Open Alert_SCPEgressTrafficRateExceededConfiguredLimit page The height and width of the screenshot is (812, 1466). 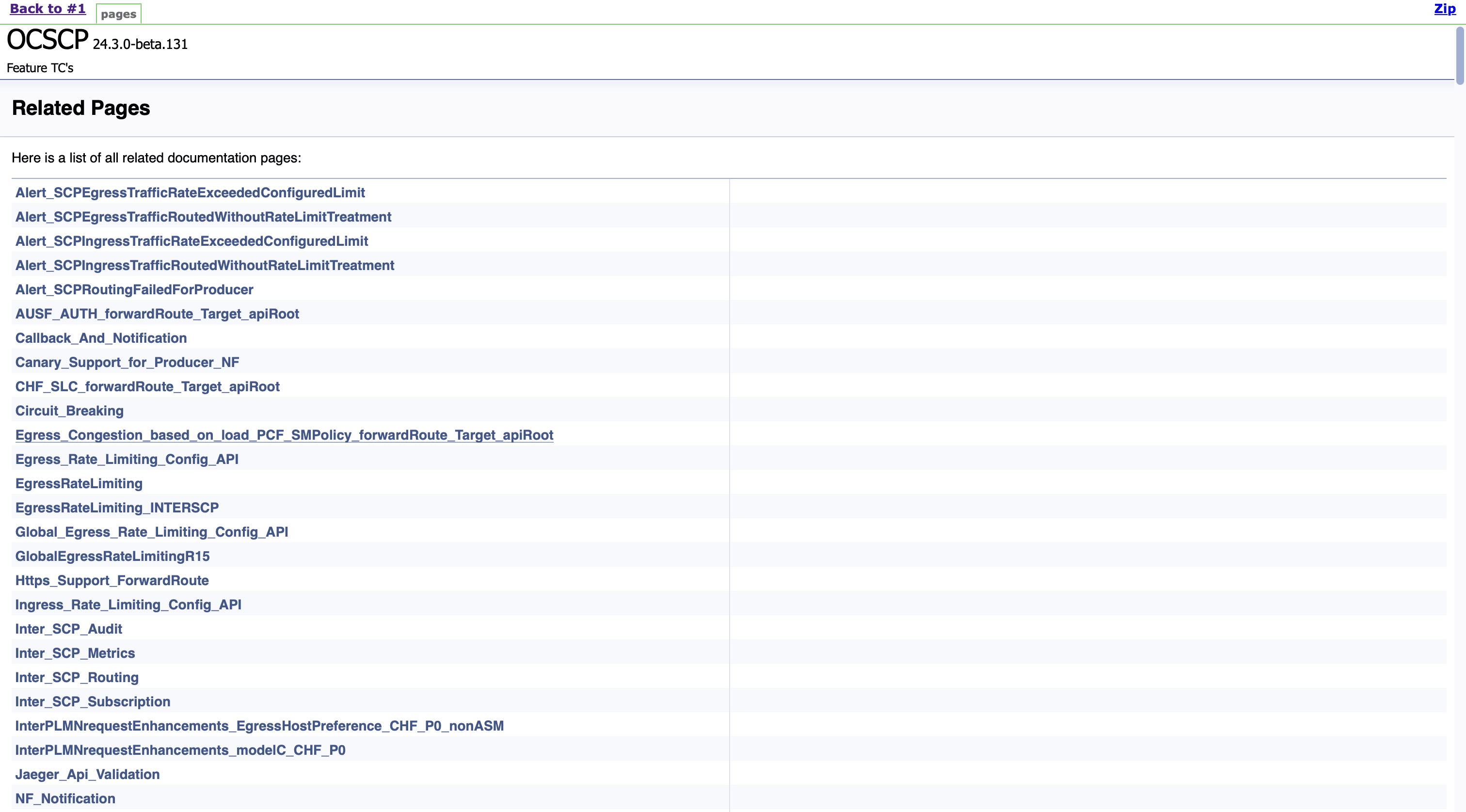(x=190, y=193)
